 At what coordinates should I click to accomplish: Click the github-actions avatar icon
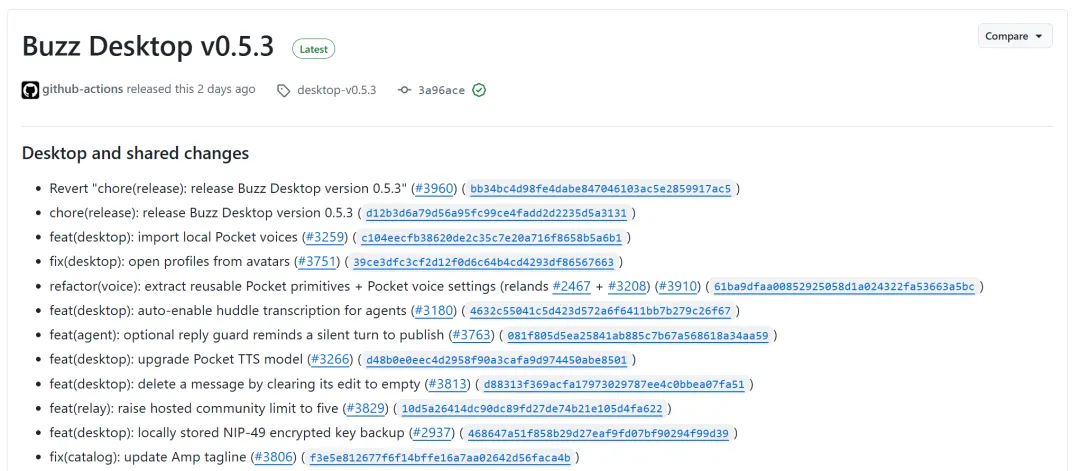[x=30, y=90]
